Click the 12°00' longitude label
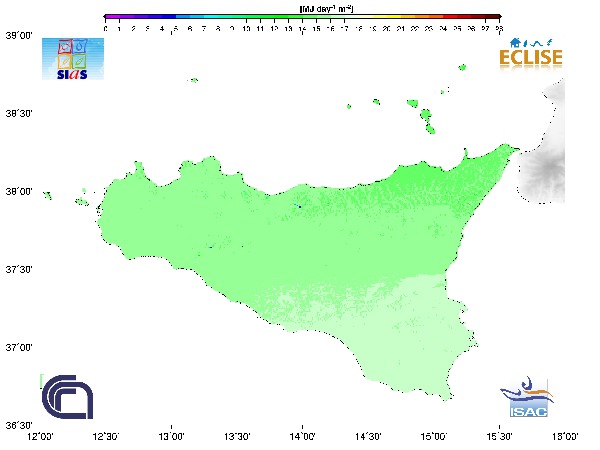The height and width of the screenshot is (450, 600). [x=41, y=436]
